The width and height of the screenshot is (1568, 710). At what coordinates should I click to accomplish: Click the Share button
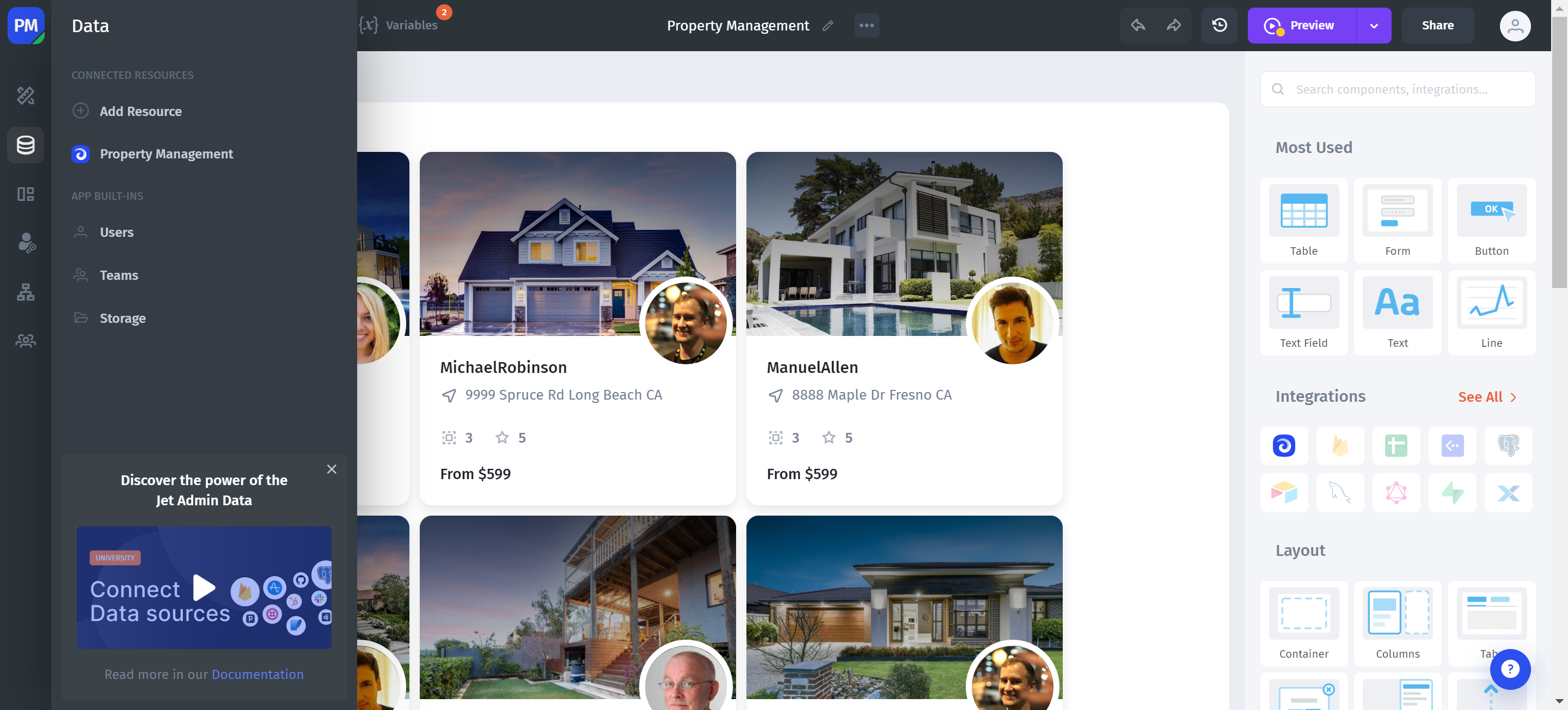pyautogui.click(x=1438, y=26)
